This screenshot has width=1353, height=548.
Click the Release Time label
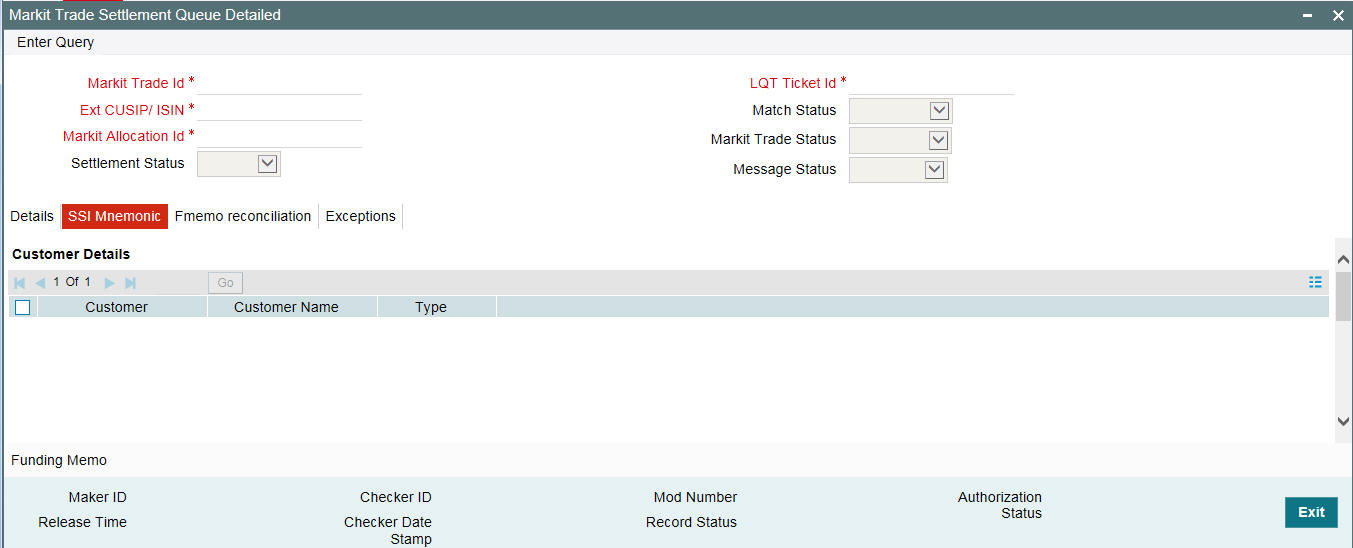point(83,522)
